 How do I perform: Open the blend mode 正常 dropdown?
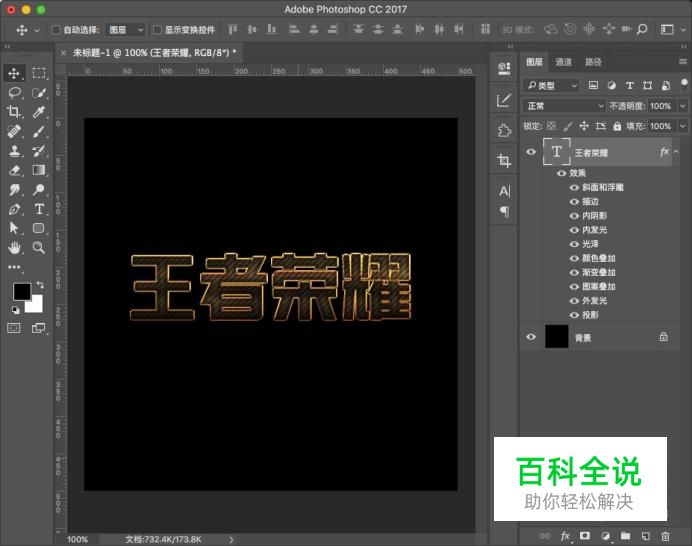tap(564, 106)
